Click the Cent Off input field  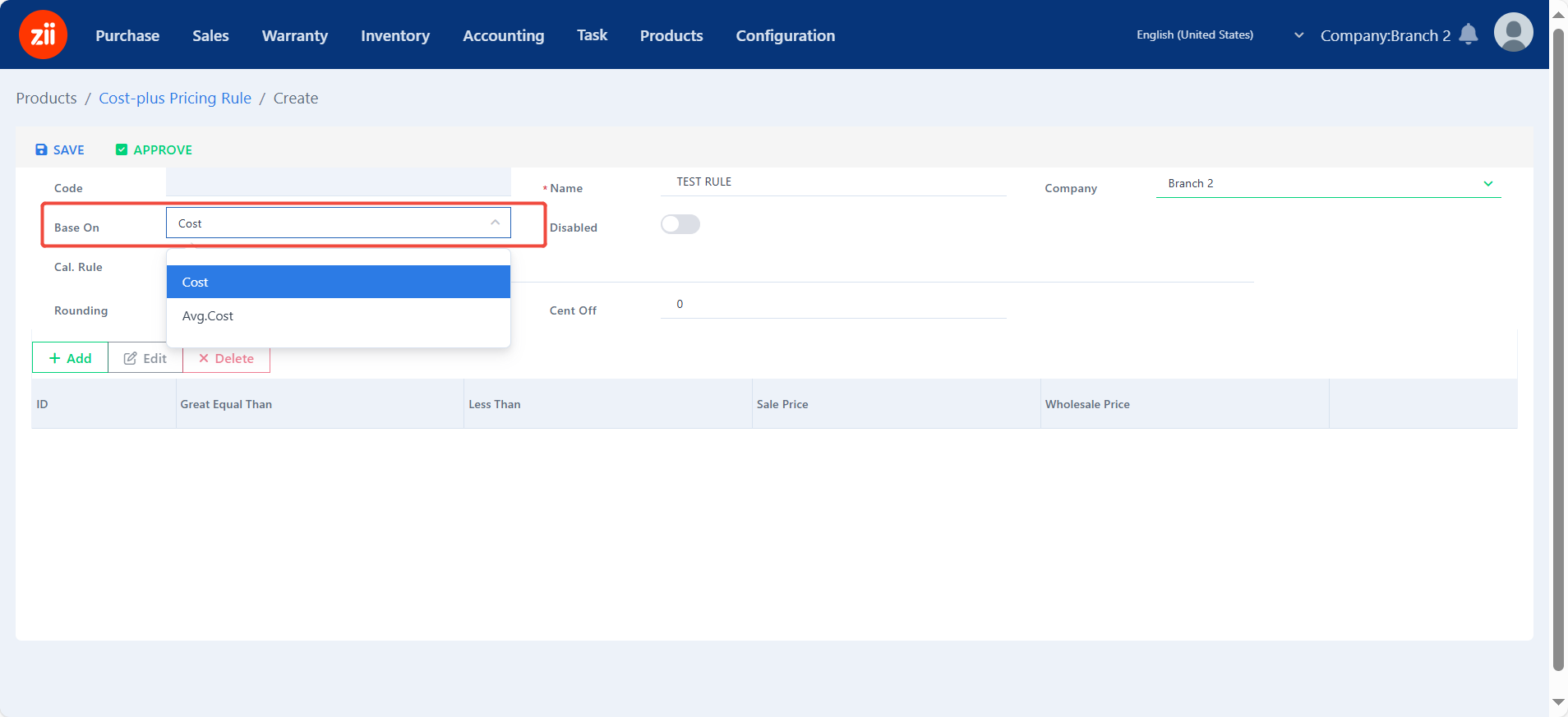(833, 304)
